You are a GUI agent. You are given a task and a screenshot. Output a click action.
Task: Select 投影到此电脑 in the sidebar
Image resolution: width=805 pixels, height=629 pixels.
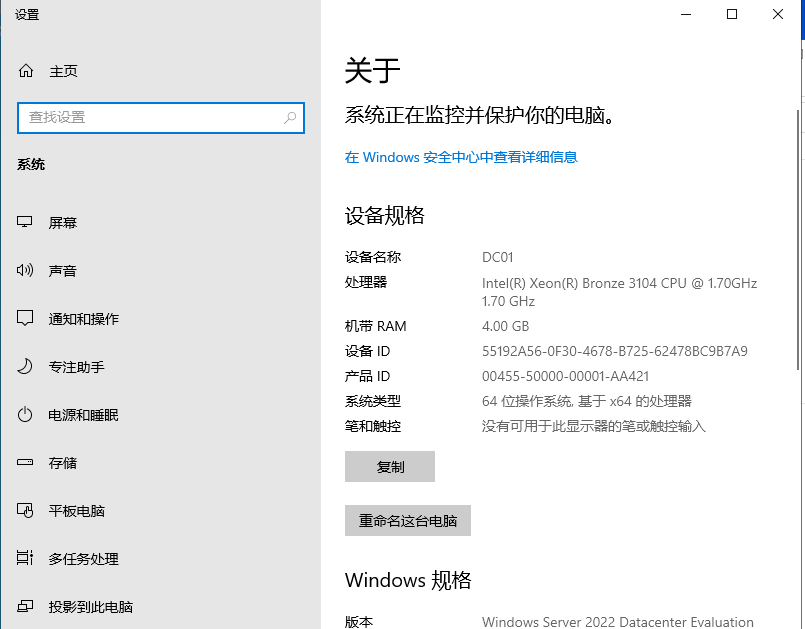(x=91, y=607)
